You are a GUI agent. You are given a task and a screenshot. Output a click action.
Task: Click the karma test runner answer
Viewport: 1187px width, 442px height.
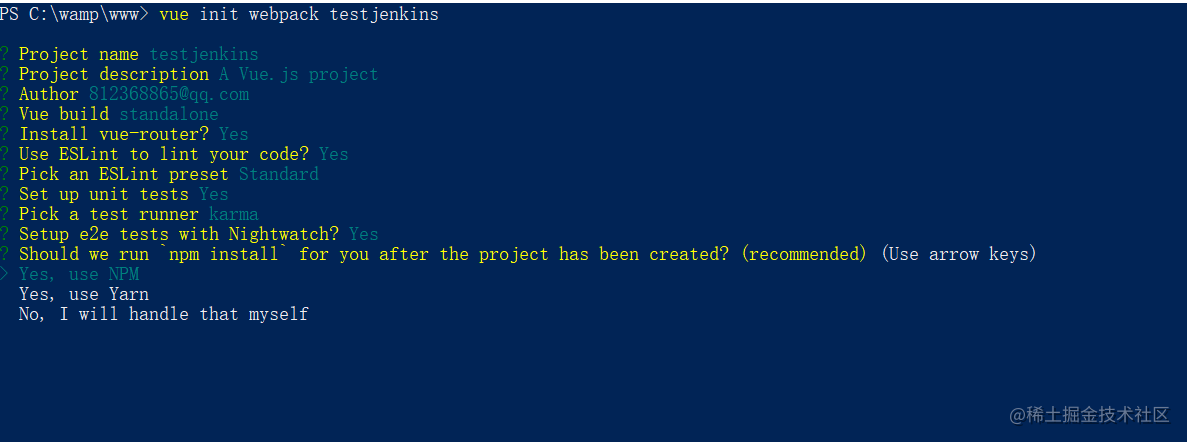pos(234,214)
